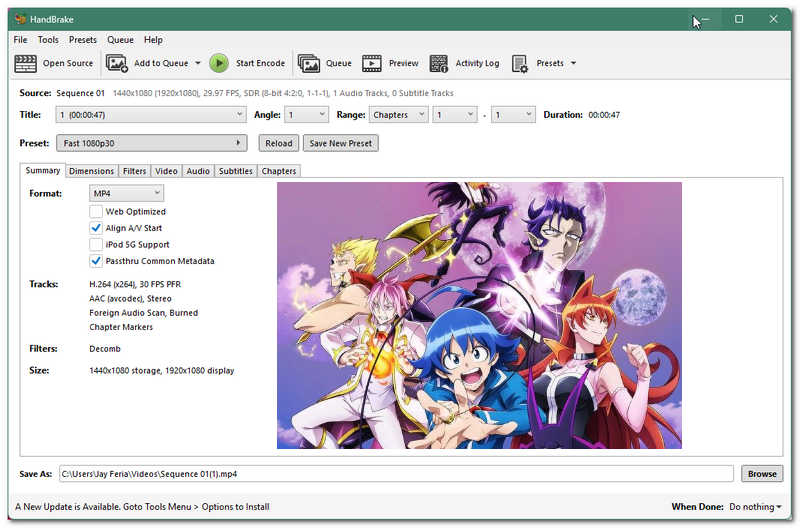The width and height of the screenshot is (800, 528).
Task: Click the anime preview image
Action: pos(479,315)
